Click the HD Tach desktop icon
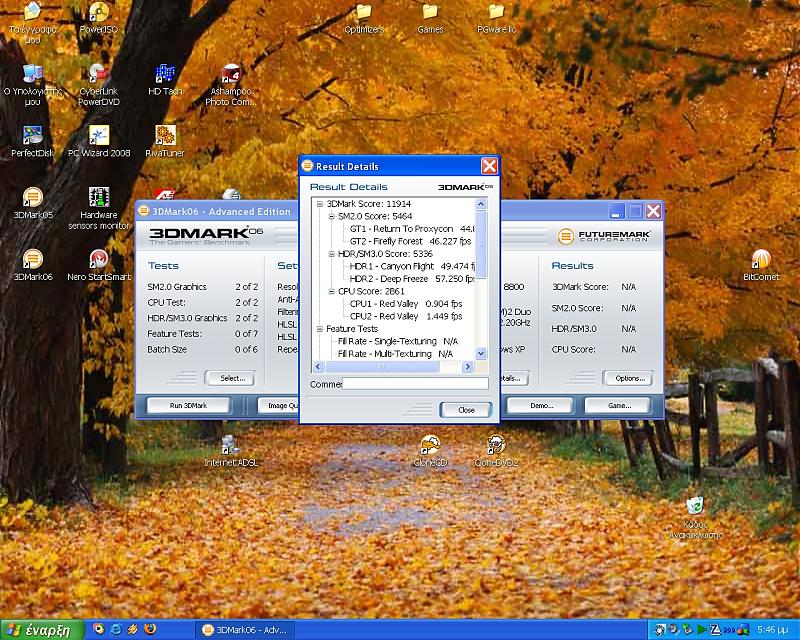 [x=165, y=80]
